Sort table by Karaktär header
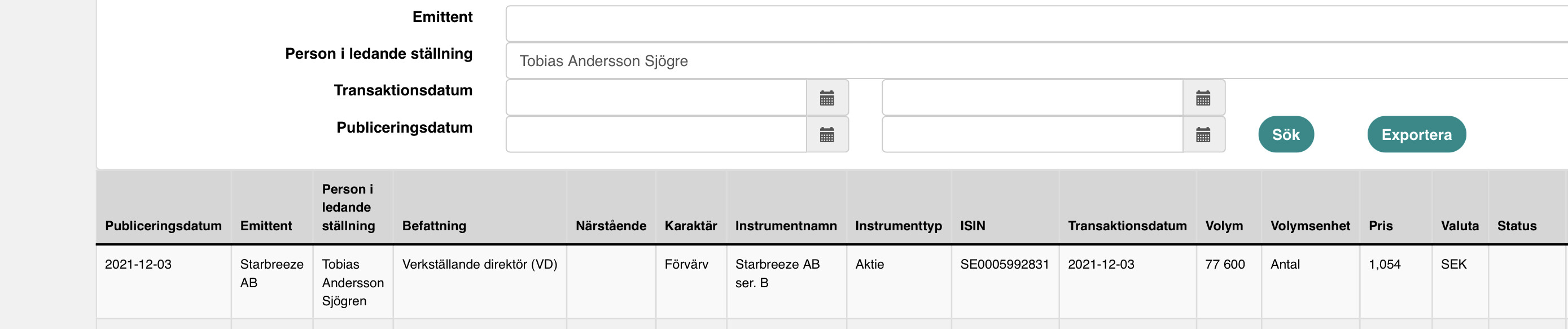The height and width of the screenshot is (329, 1568). point(690,226)
